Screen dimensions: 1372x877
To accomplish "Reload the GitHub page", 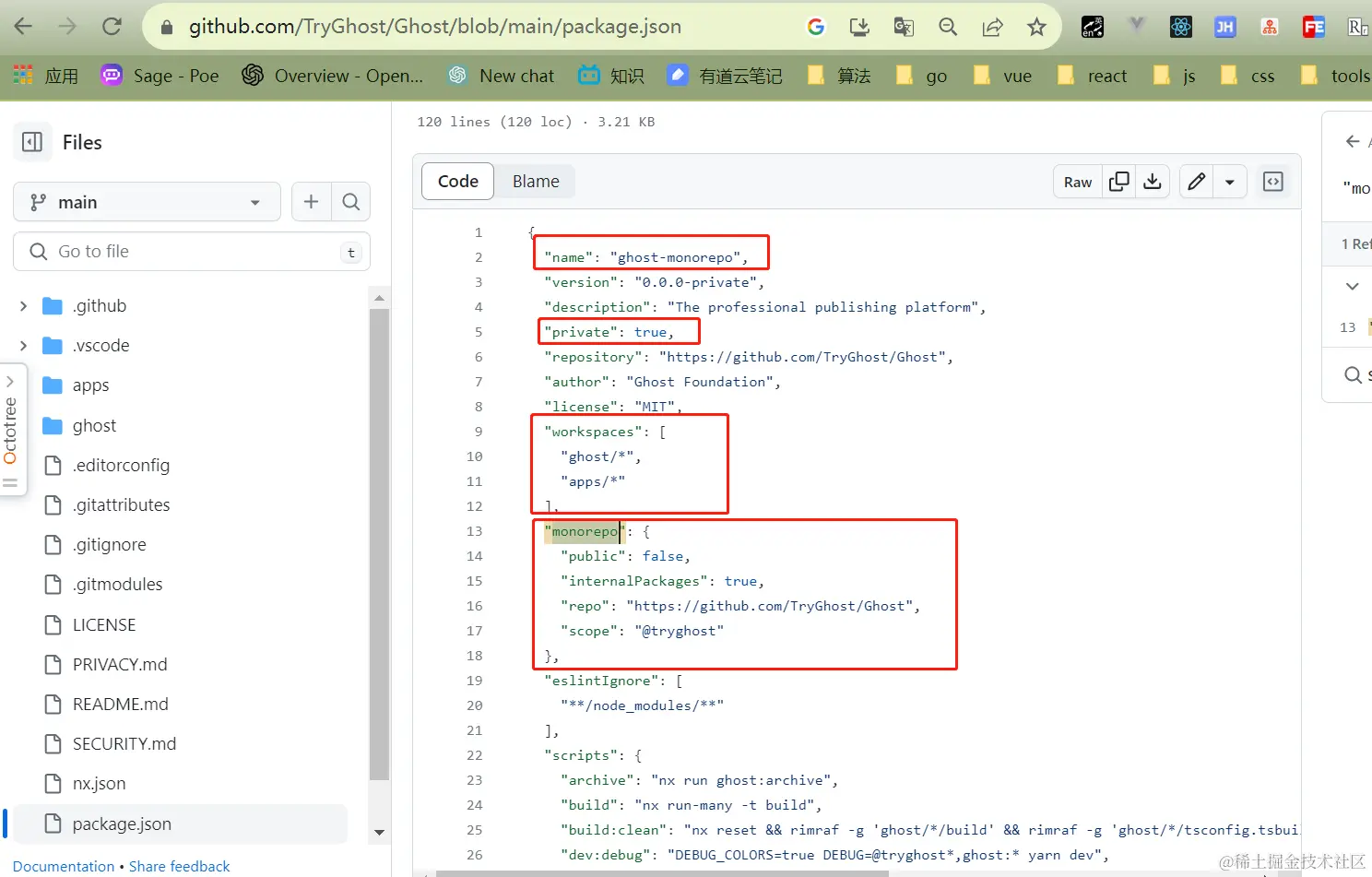I will pos(112,27).
